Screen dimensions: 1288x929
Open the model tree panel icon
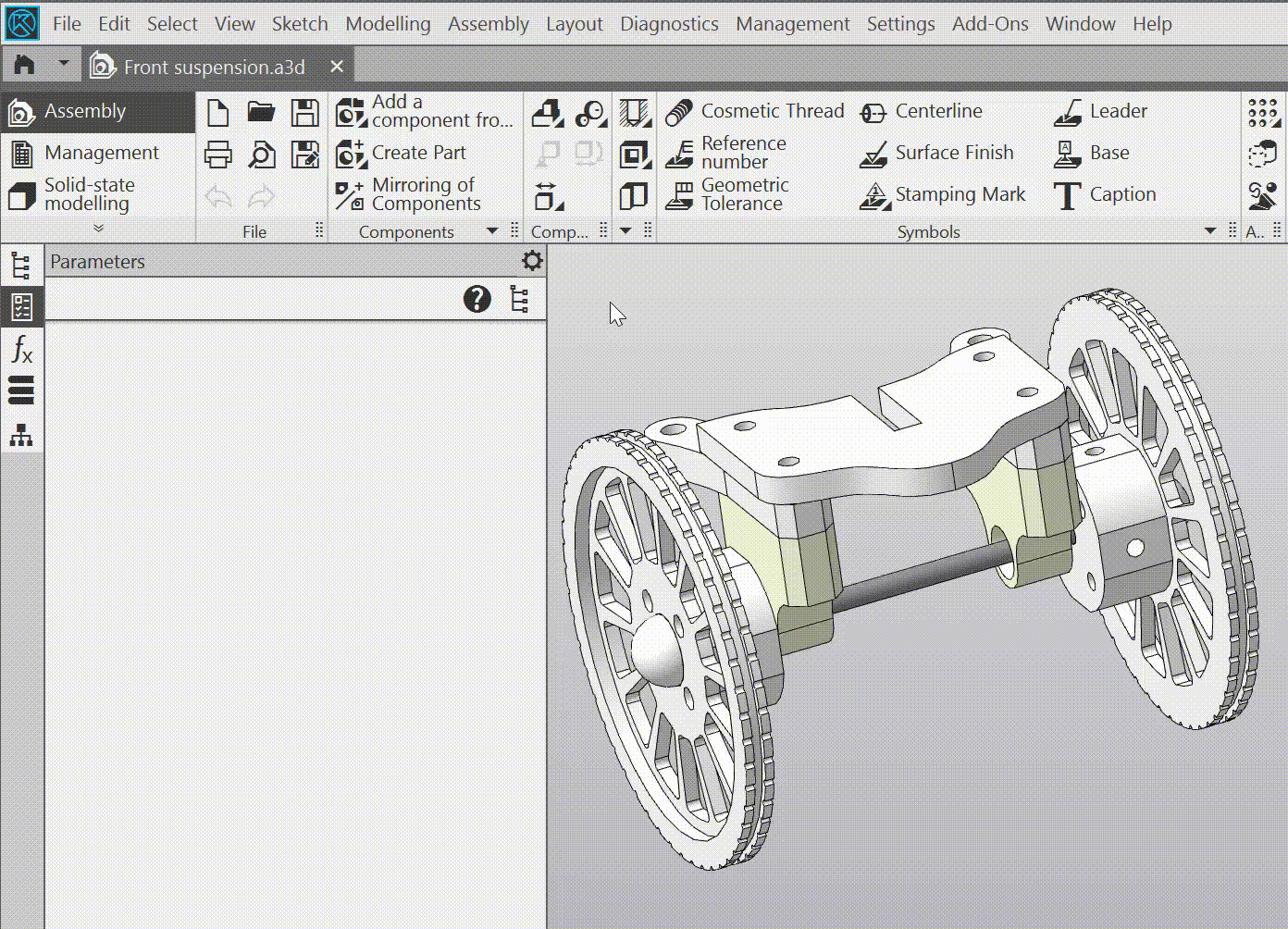[20, 266]
